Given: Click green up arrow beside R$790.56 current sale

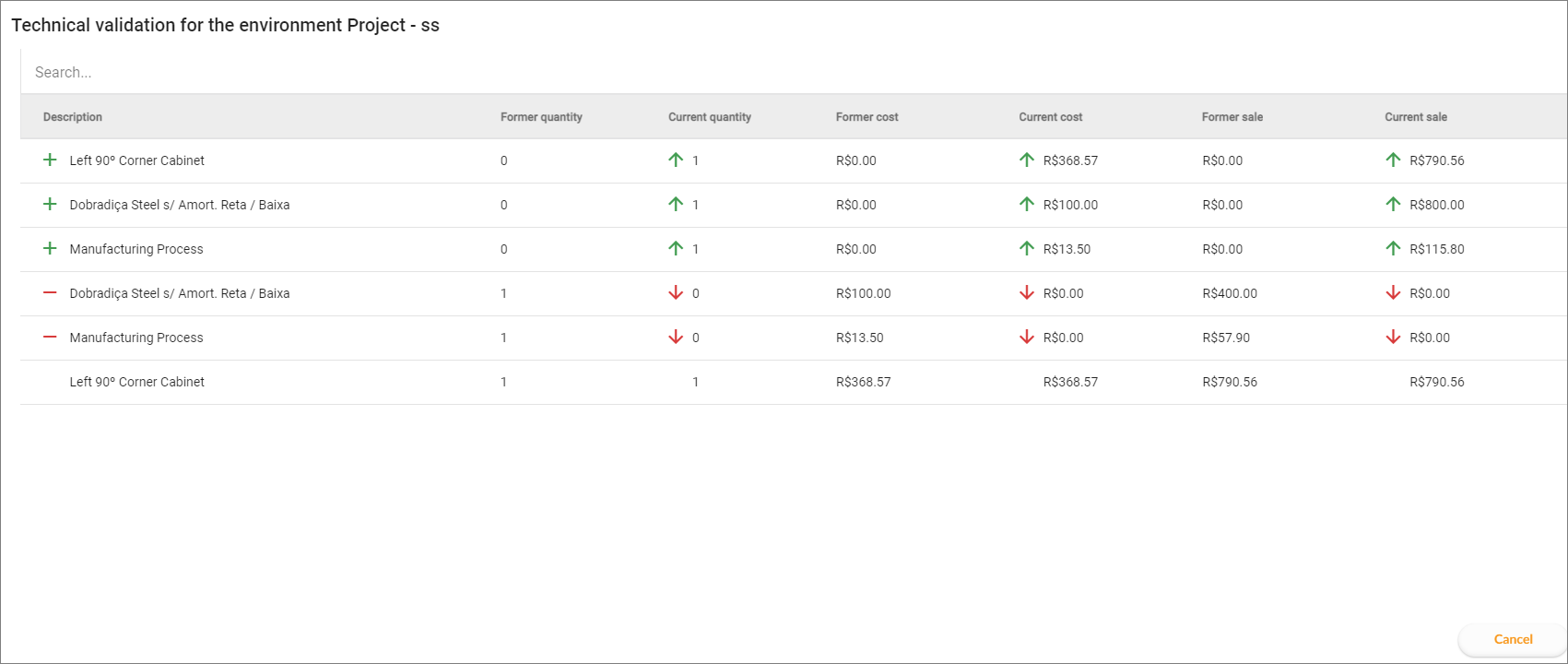Looking at the screenshot, I should pos(1393,160).
